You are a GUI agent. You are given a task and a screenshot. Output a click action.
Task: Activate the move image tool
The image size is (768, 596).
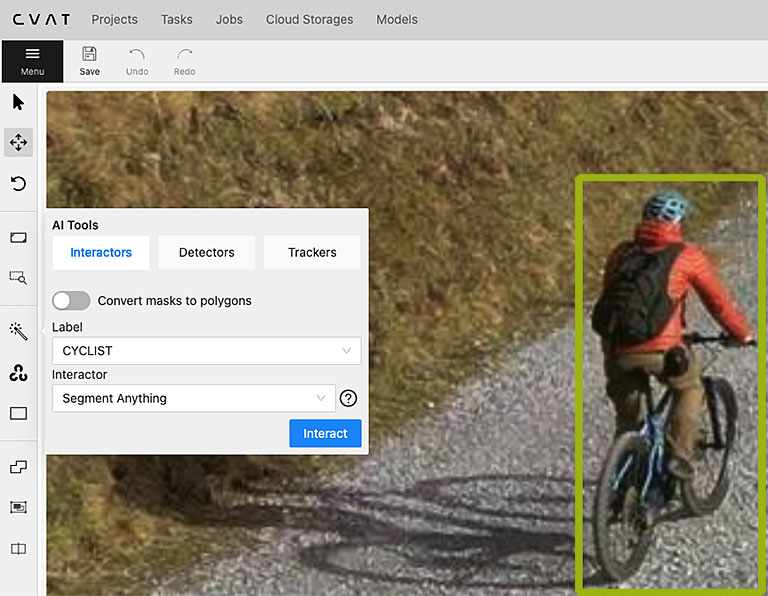(x=18, y=143)
